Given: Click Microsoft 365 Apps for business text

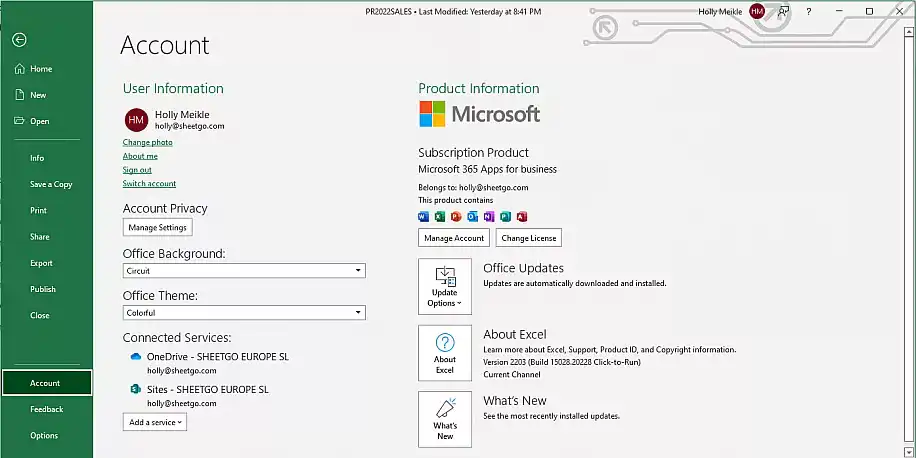Looking at the screenshot, I should click(x=487, y=169).
